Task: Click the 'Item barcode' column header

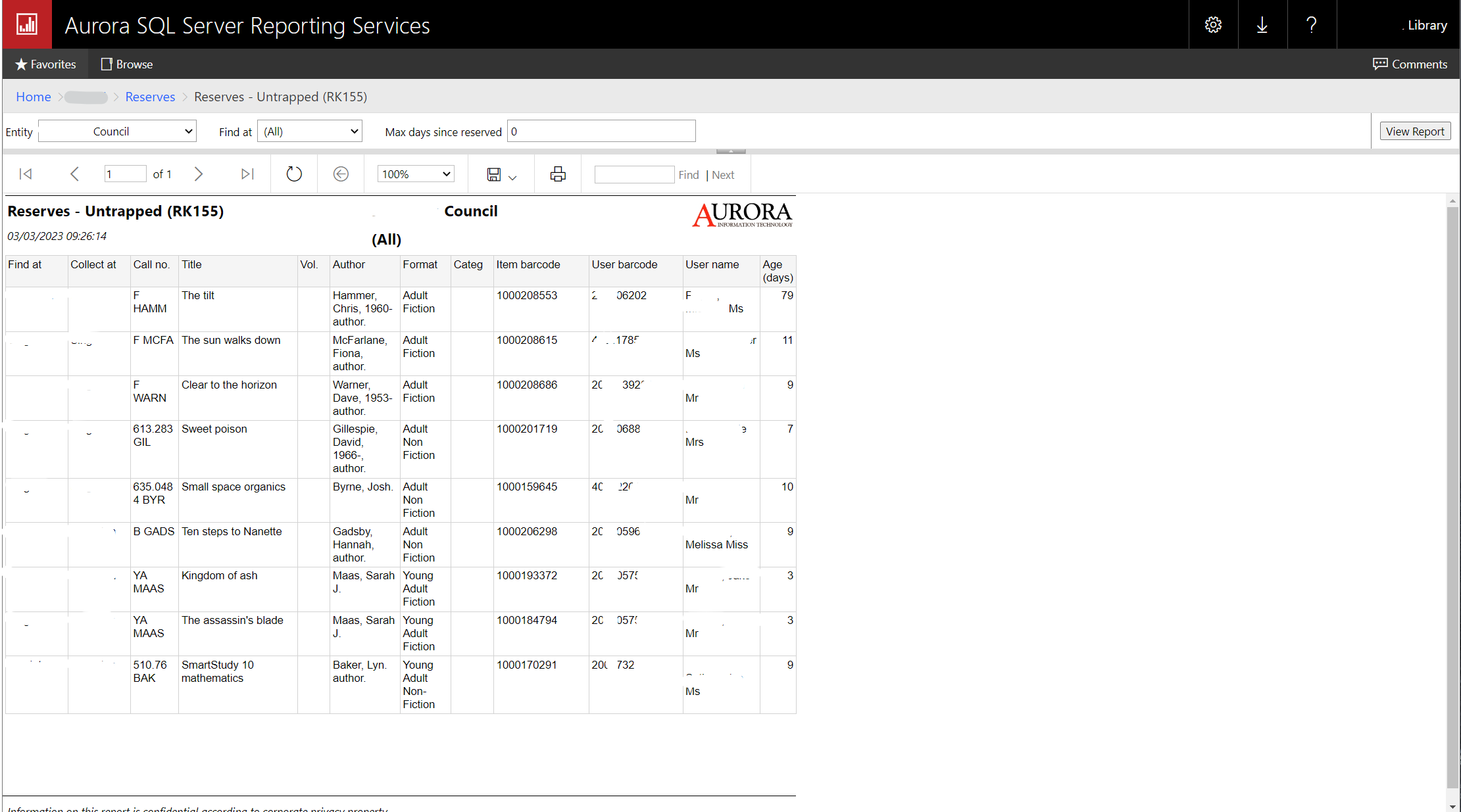Action: click(528, 264)
